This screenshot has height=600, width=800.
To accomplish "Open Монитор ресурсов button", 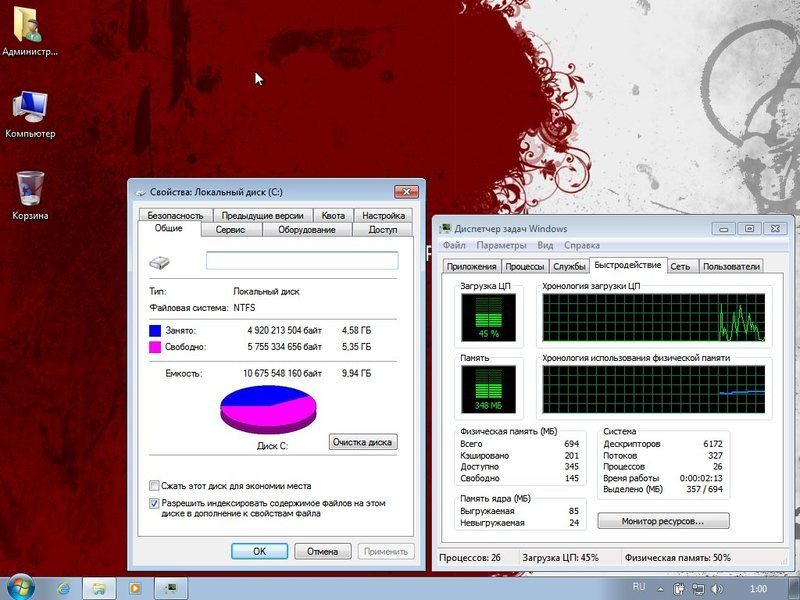I will (x=662, y=521).
